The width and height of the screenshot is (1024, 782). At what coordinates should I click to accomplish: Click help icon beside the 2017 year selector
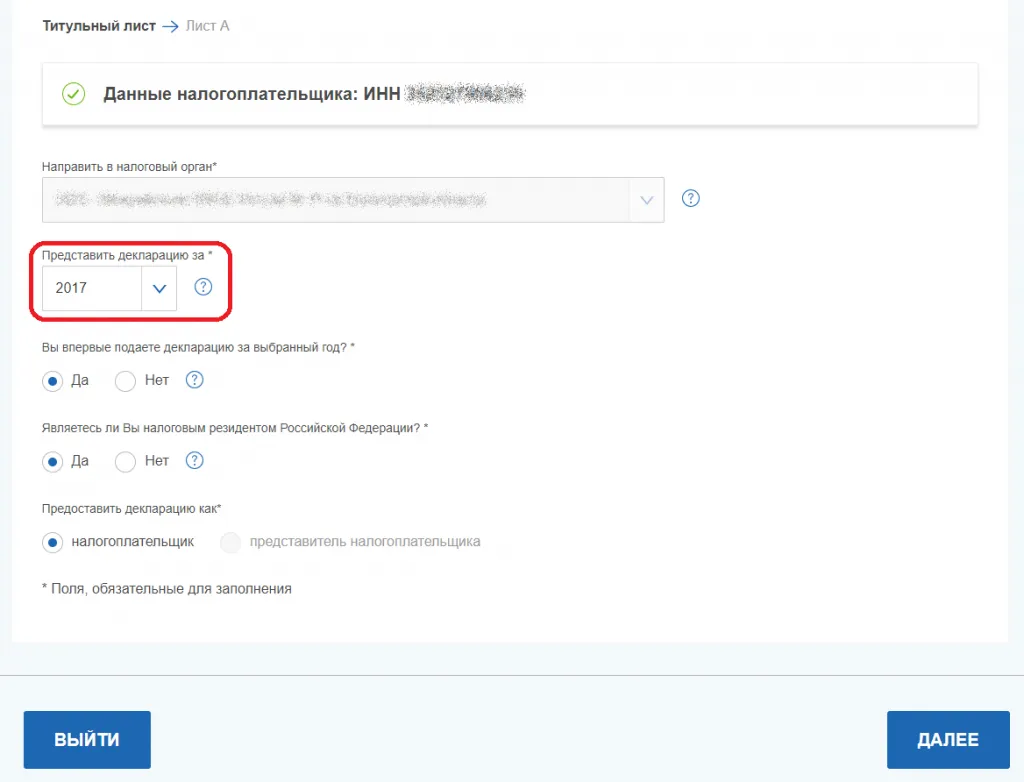203,287
